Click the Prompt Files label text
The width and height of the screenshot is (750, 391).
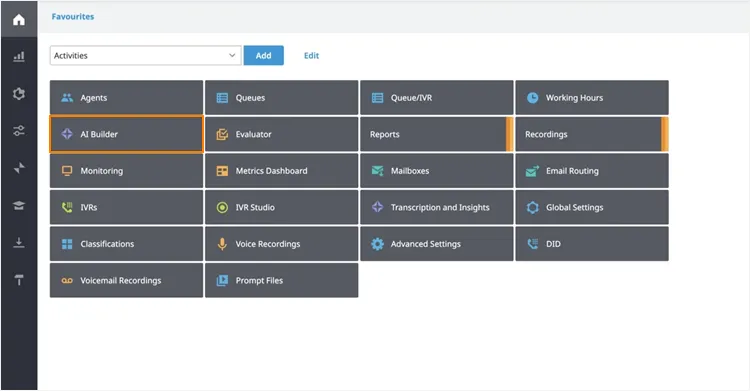click(x=259, y=280)
